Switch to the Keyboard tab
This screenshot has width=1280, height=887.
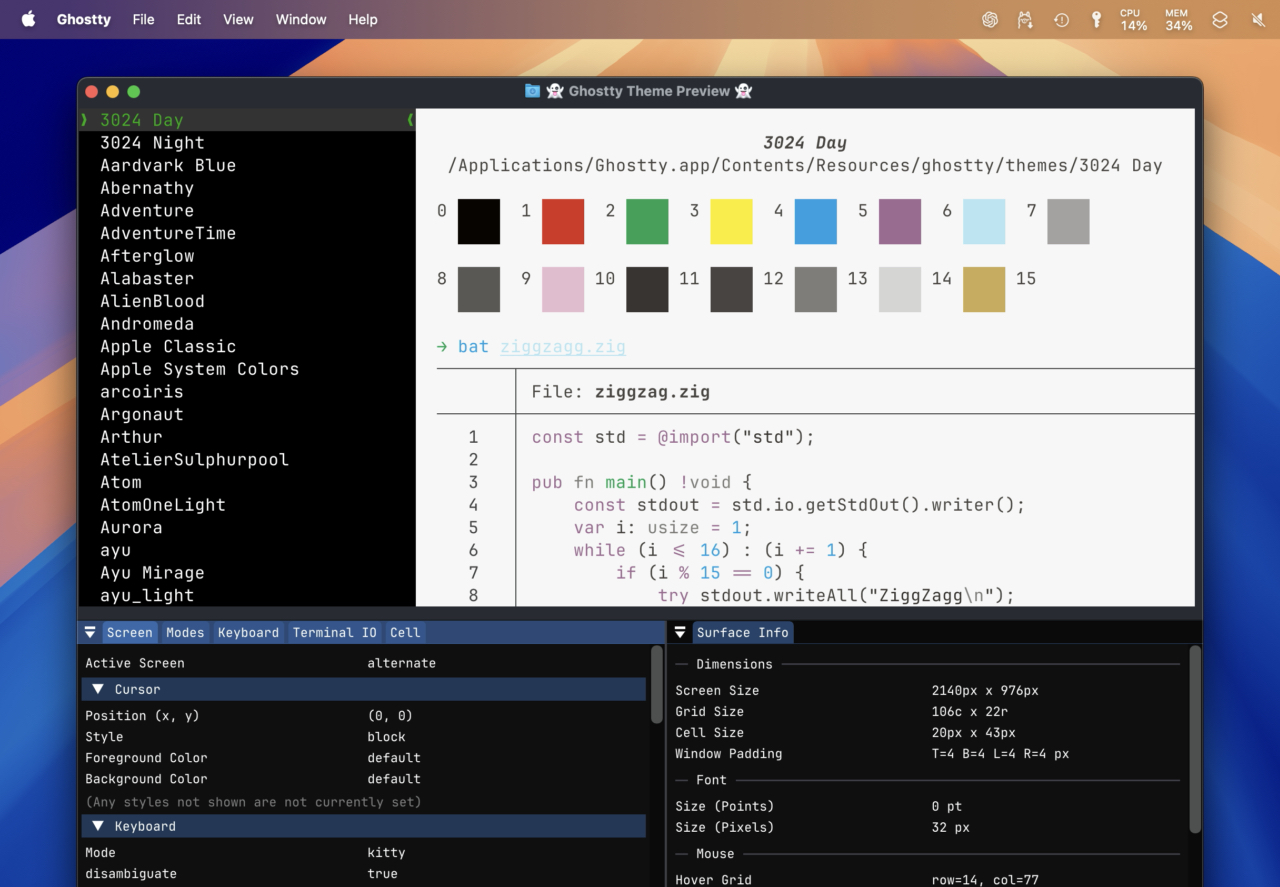point(248,632)
